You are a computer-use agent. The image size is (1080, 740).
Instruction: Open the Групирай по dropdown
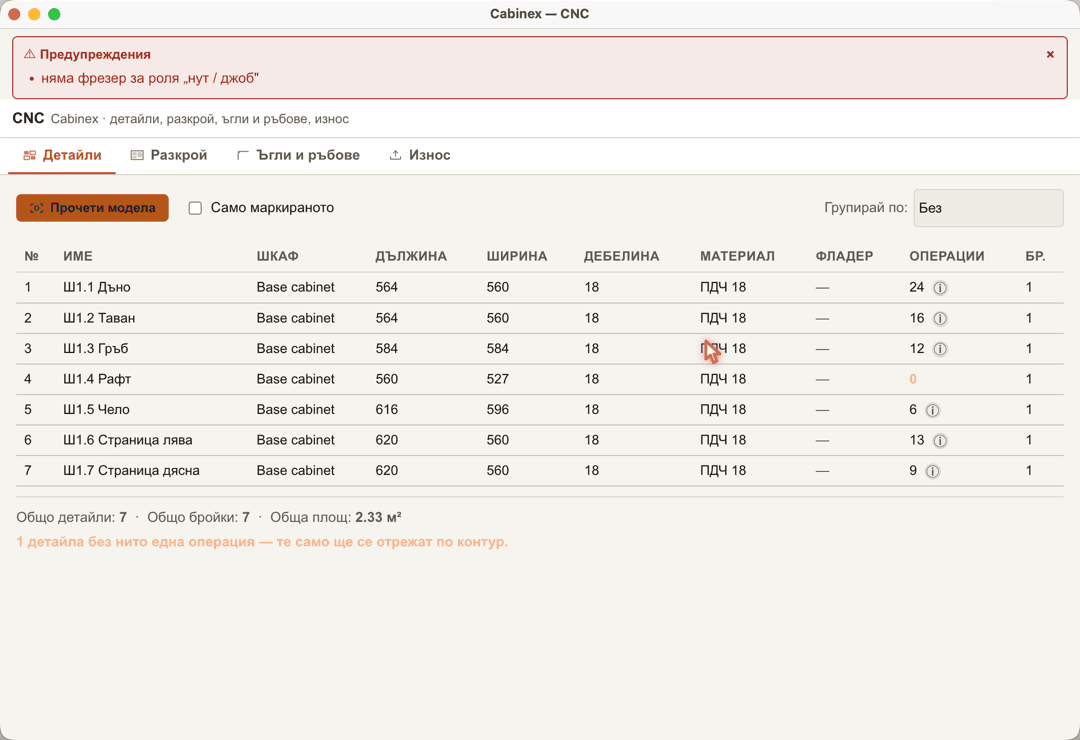coord(988,208)
